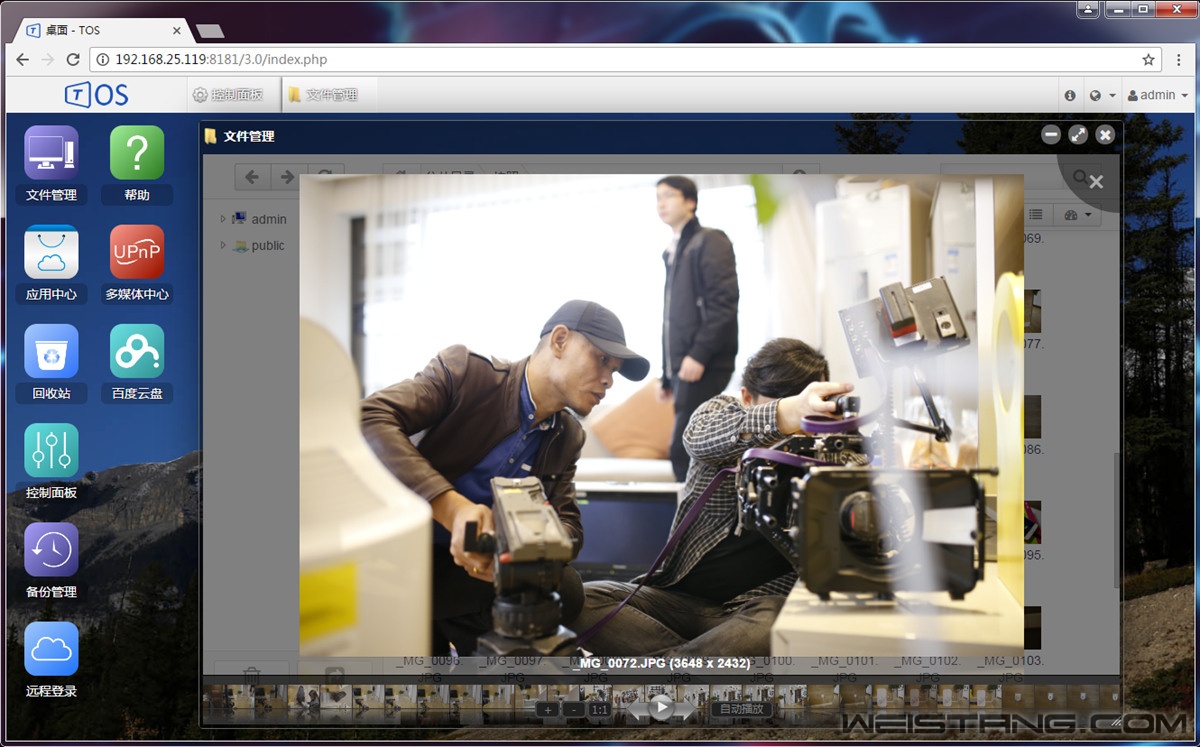The width and height of the screenshot is (1200, 747).
Task: Close the 文件管理 window
Action: coord(1105,134)
